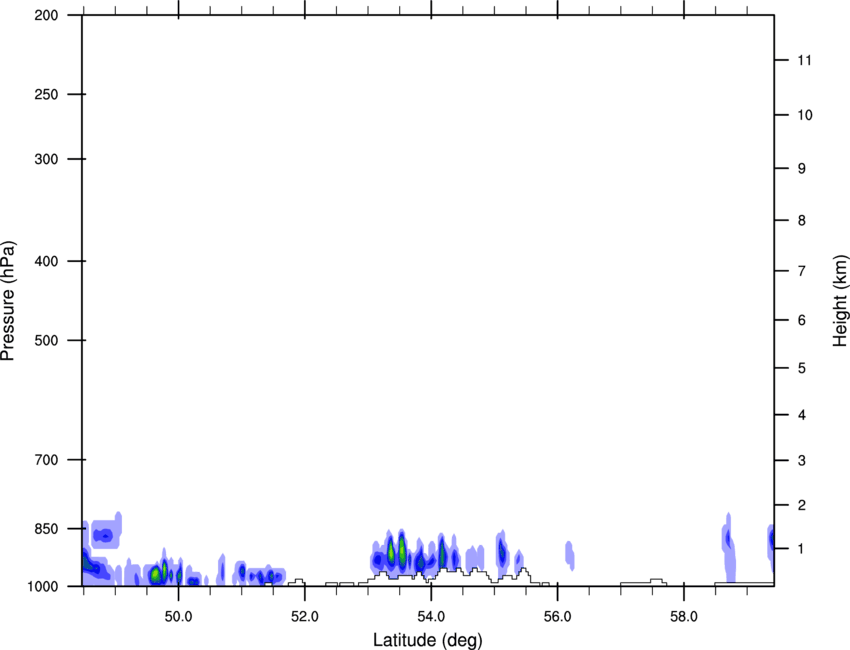Viewport: 850px width, 650px height.
Task: Click the "Latitude (deg)" axis title
Action: tap(427, 640)
